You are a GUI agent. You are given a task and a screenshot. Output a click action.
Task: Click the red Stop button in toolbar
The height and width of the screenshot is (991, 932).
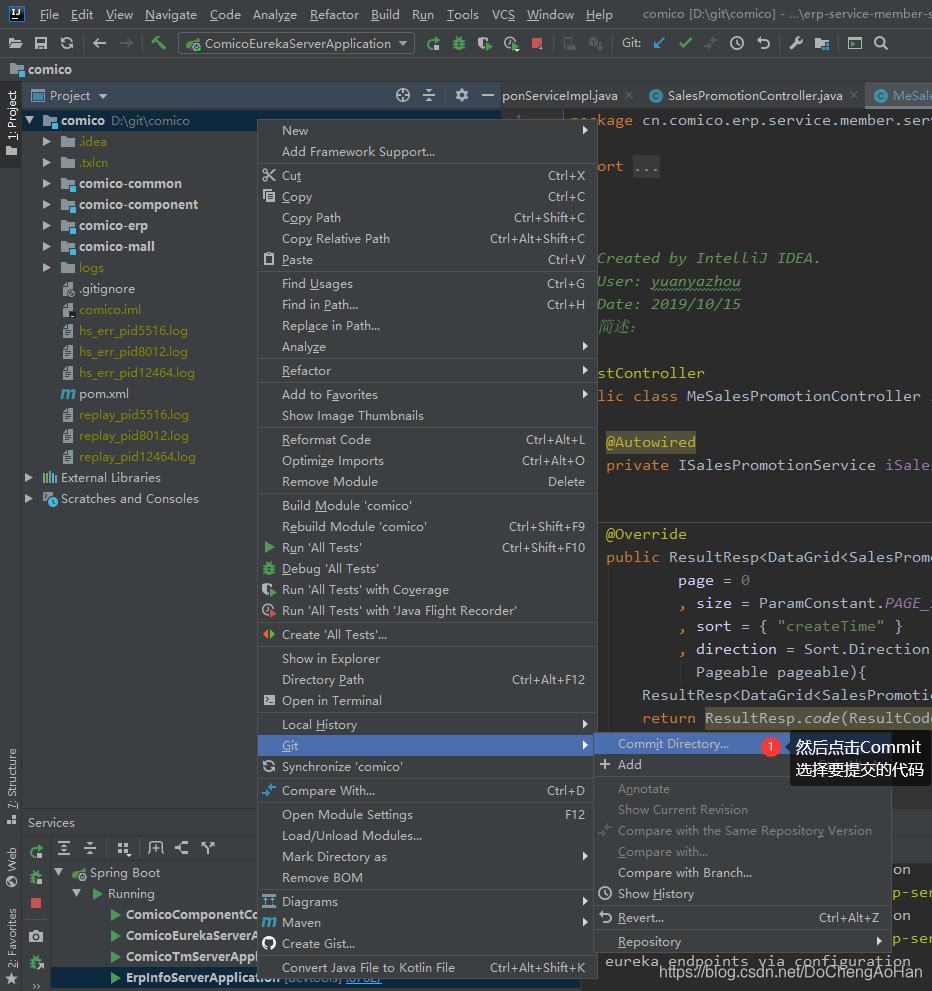tap(537, 44)
